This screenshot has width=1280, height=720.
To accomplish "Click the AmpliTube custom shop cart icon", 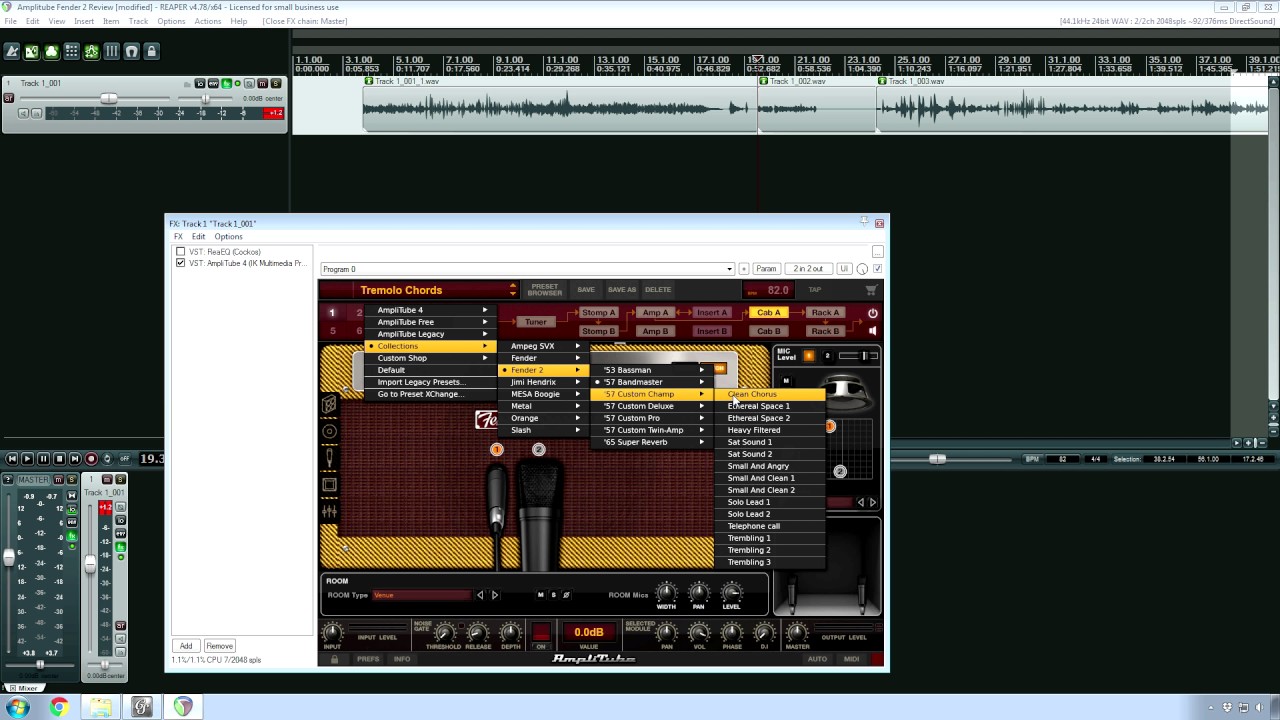I will click(871, 290).
